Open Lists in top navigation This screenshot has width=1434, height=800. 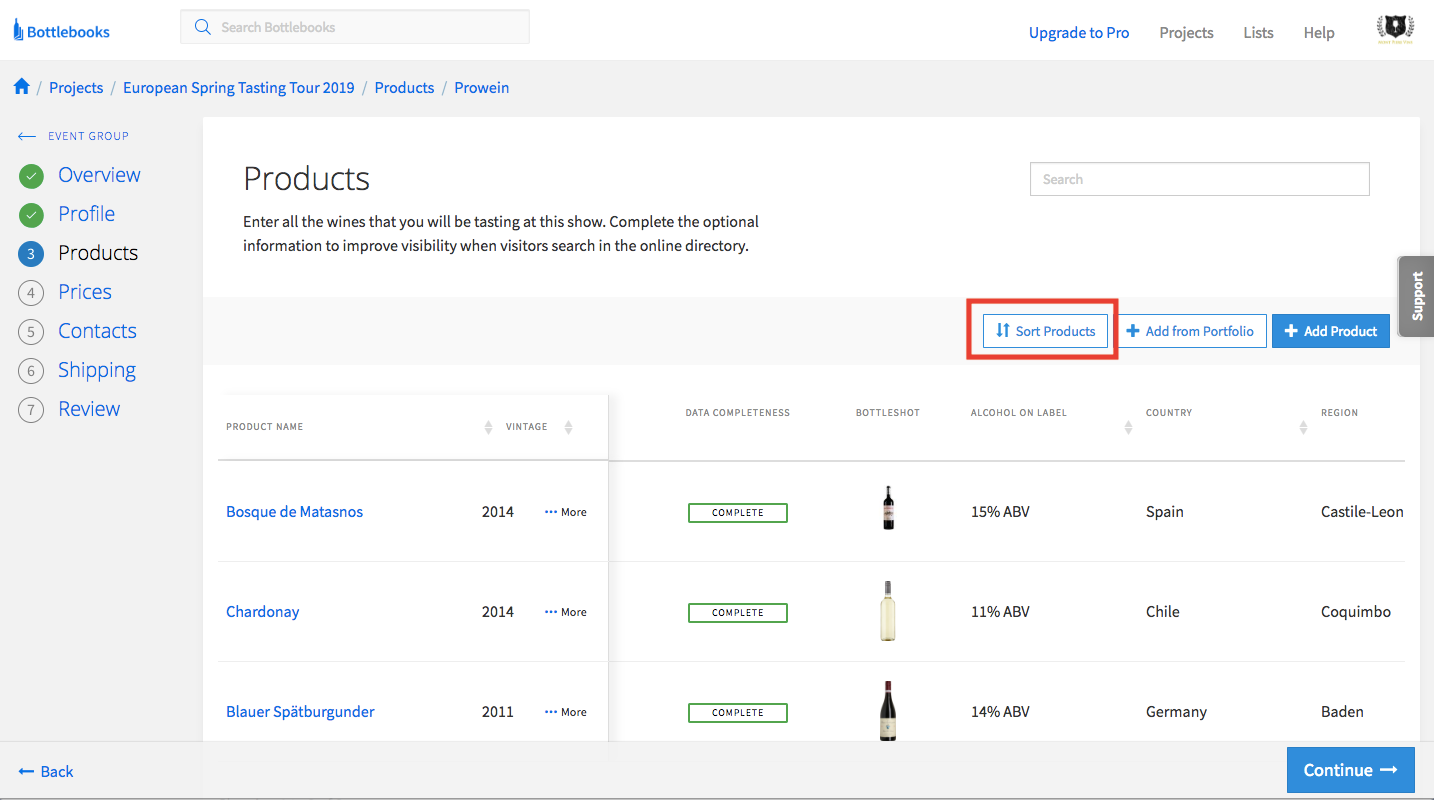1258,33
